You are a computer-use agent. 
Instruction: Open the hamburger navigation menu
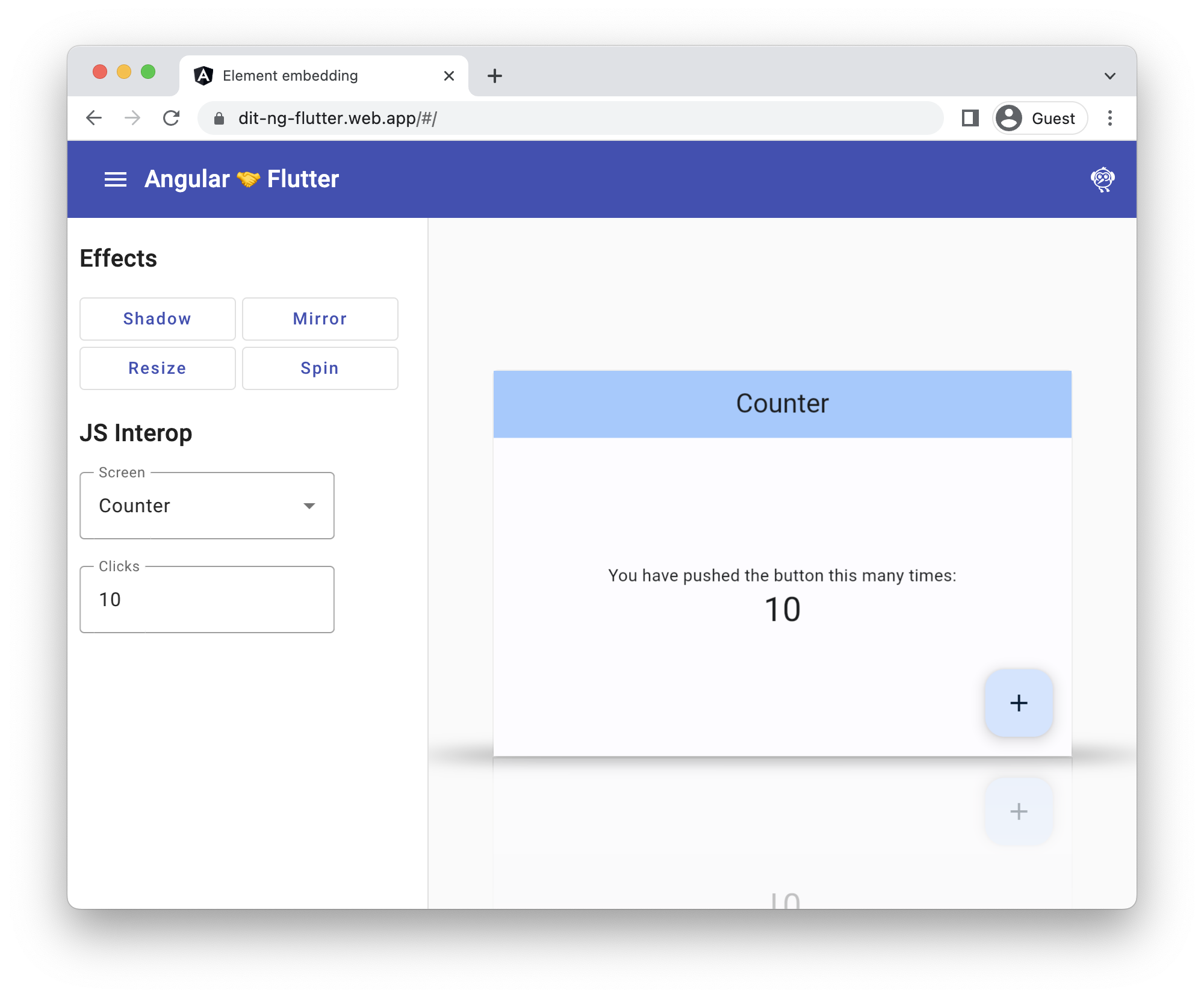click(x=116, y=179)
